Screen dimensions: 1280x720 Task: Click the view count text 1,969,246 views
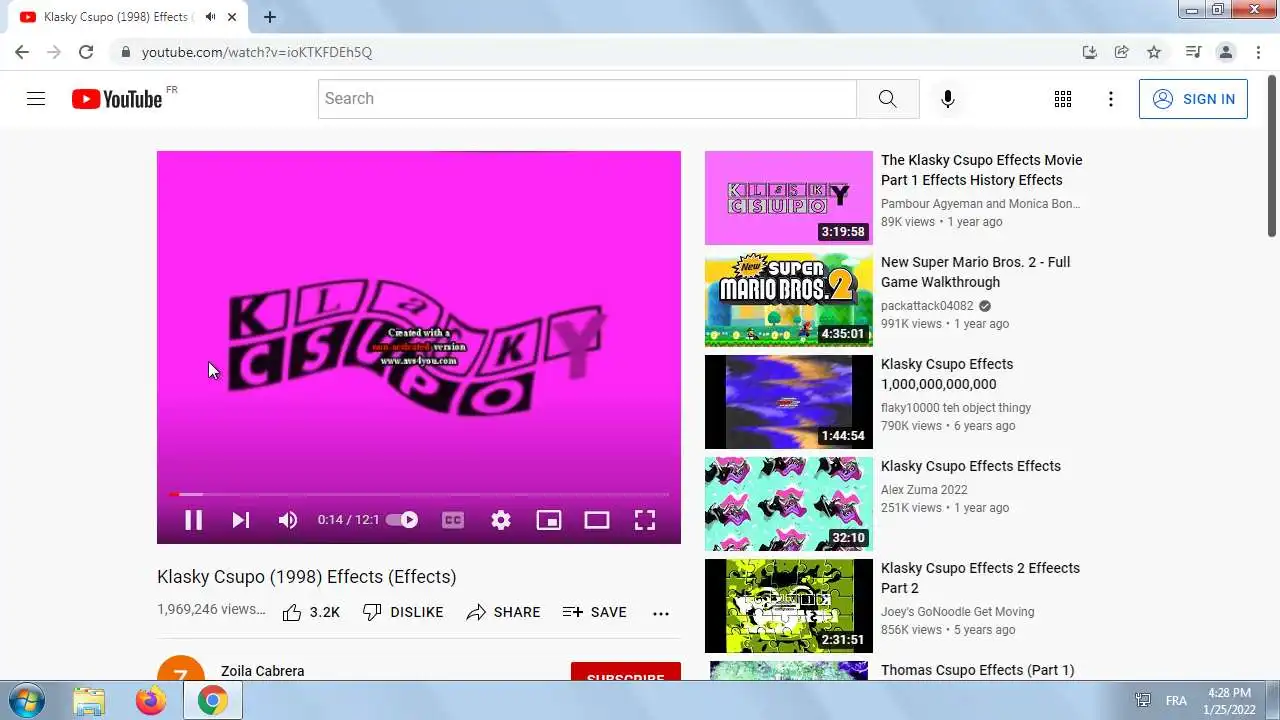[211, 609]
